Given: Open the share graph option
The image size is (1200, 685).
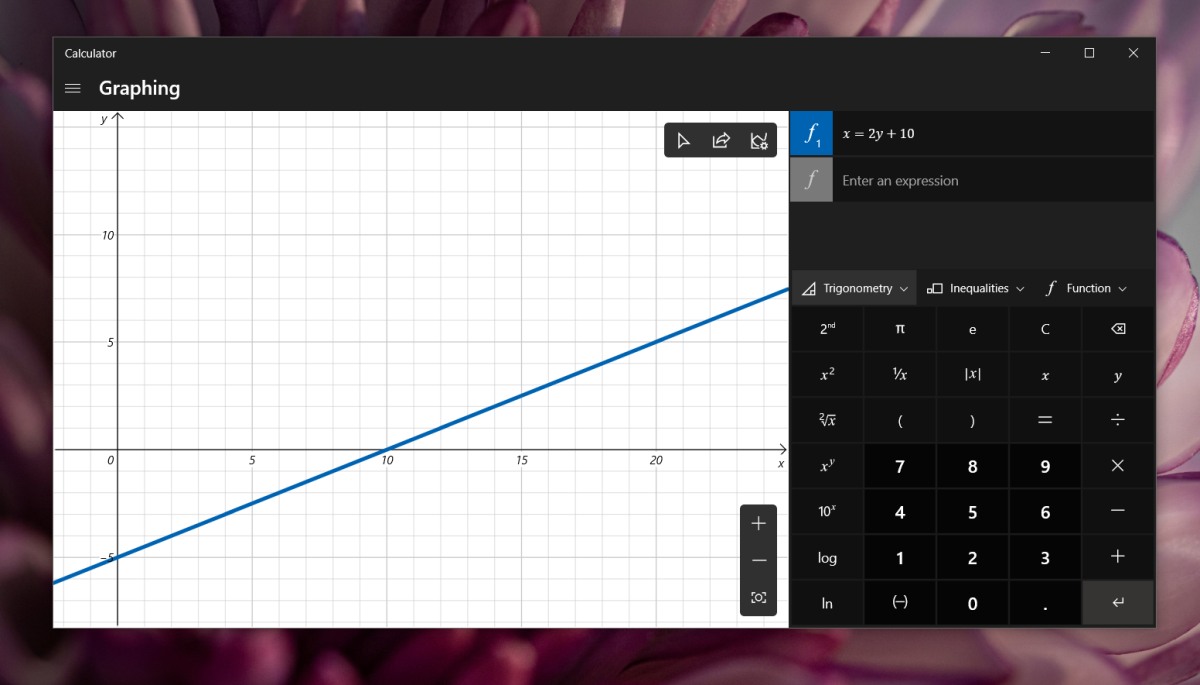Looking at the screenshot, I should point(720,140).
